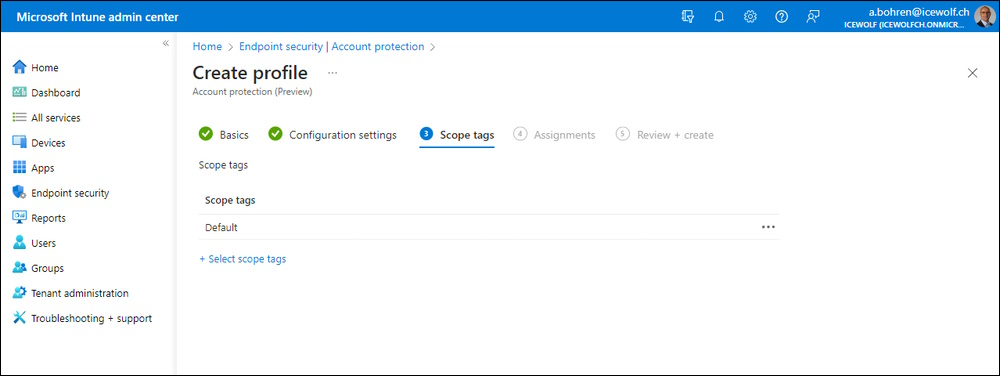The height and width of the screenshot is (376, 1000).
Task: Click the a.bohren@icewolf.ch account name
Action: pyautogui.click(x=919, y=11)
